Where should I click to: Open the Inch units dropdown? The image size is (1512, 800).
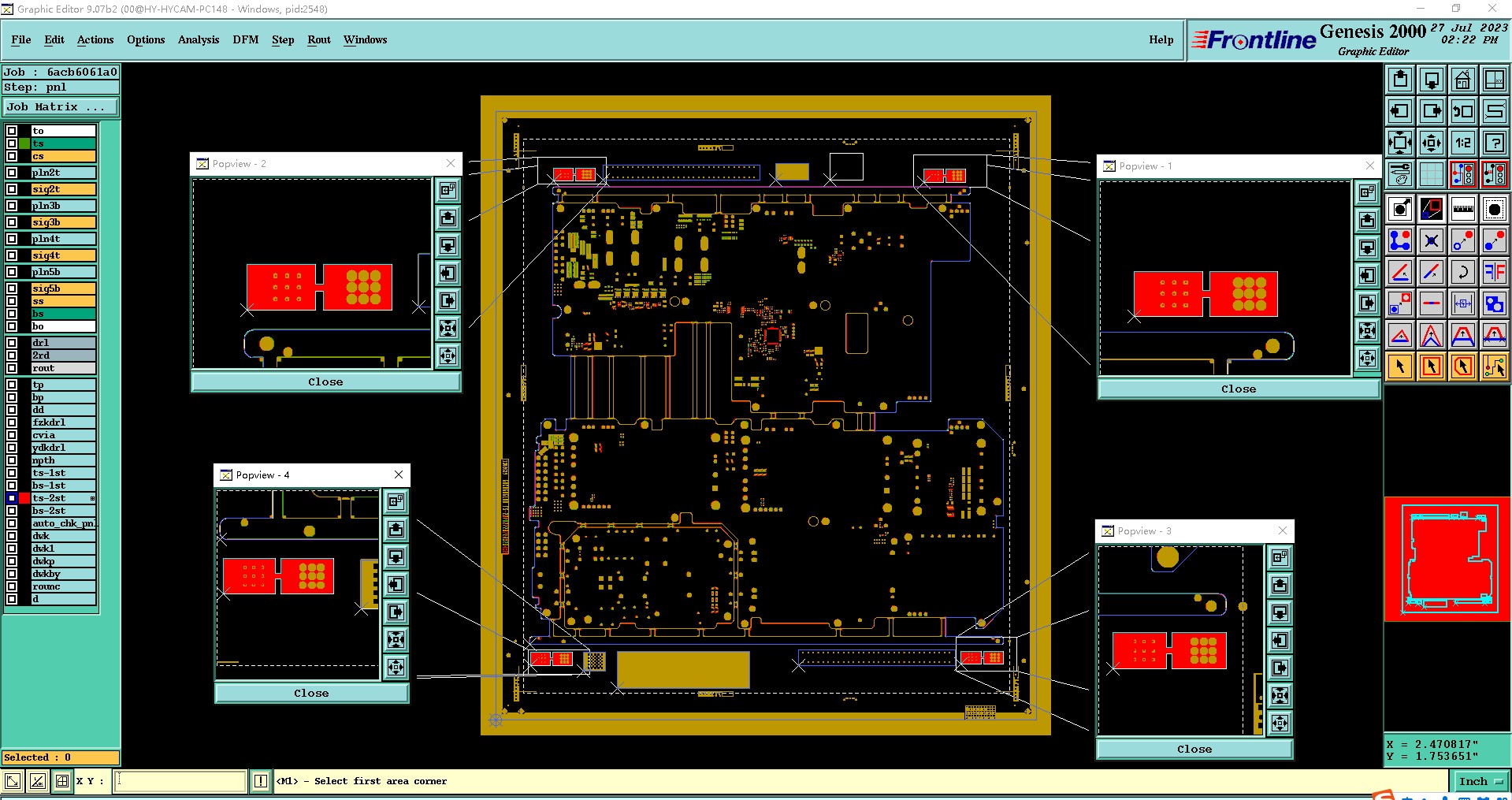[1481, 781]
